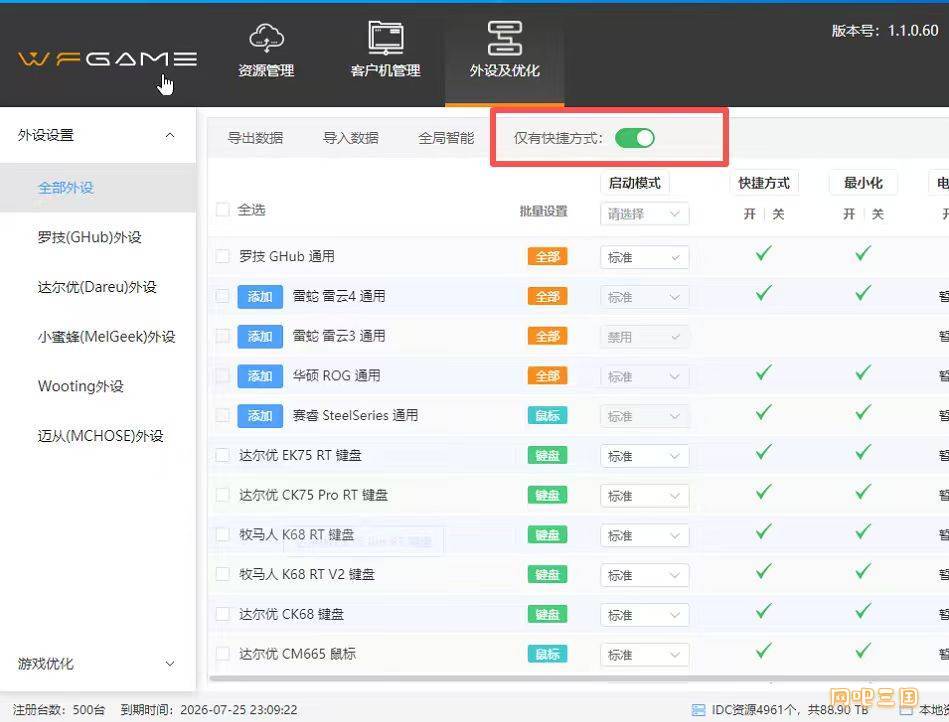
Task: Select Wooting外设 in the sidebar
Action: pyautogui.click(x=81, y=387)
